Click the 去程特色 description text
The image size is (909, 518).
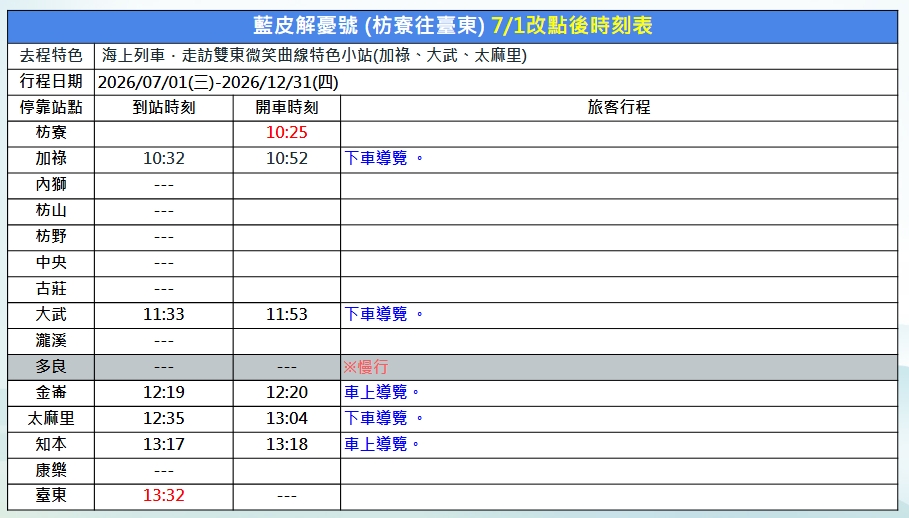314,56
